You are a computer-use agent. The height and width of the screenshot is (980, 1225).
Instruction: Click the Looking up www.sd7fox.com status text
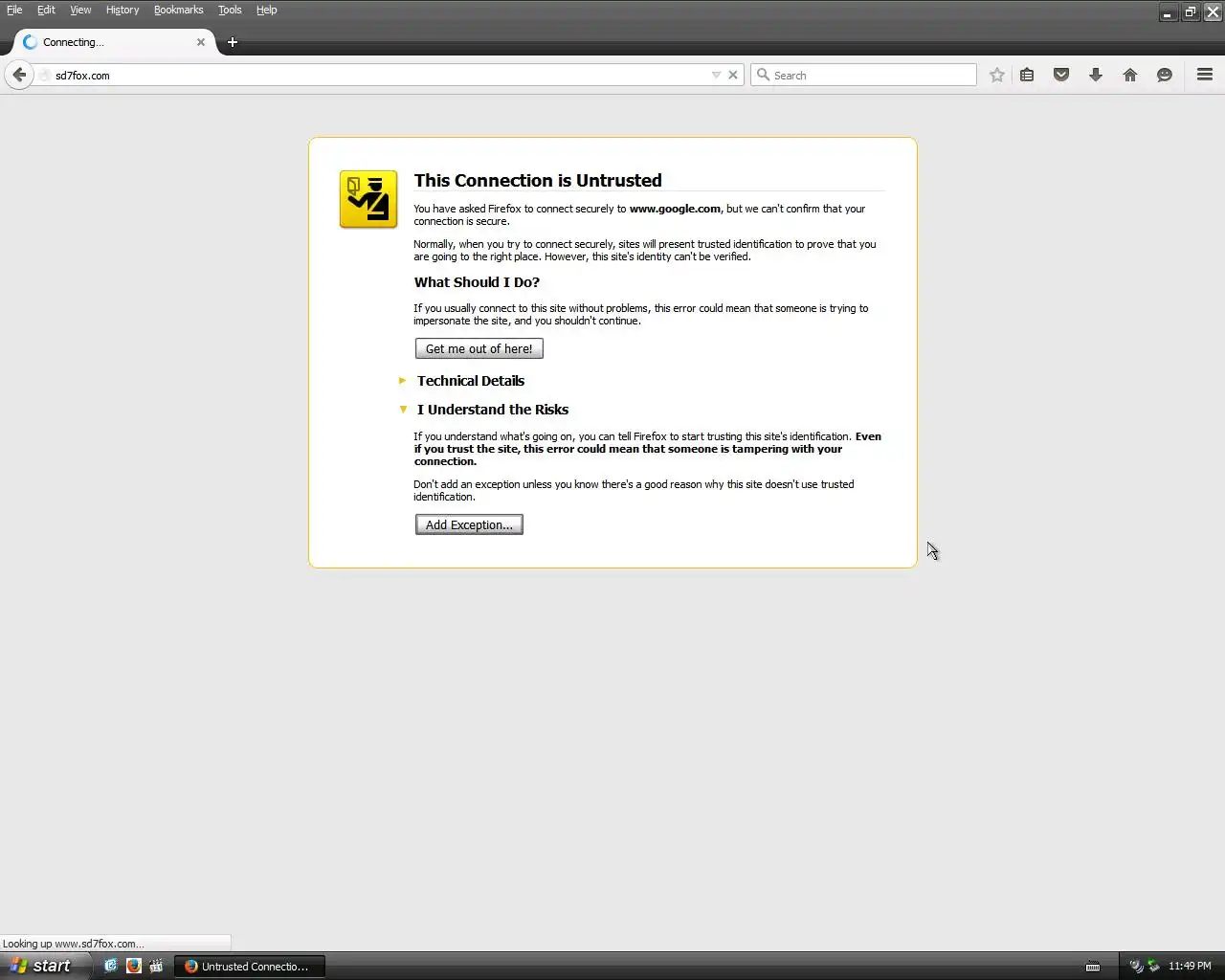(x=74, y=944)
